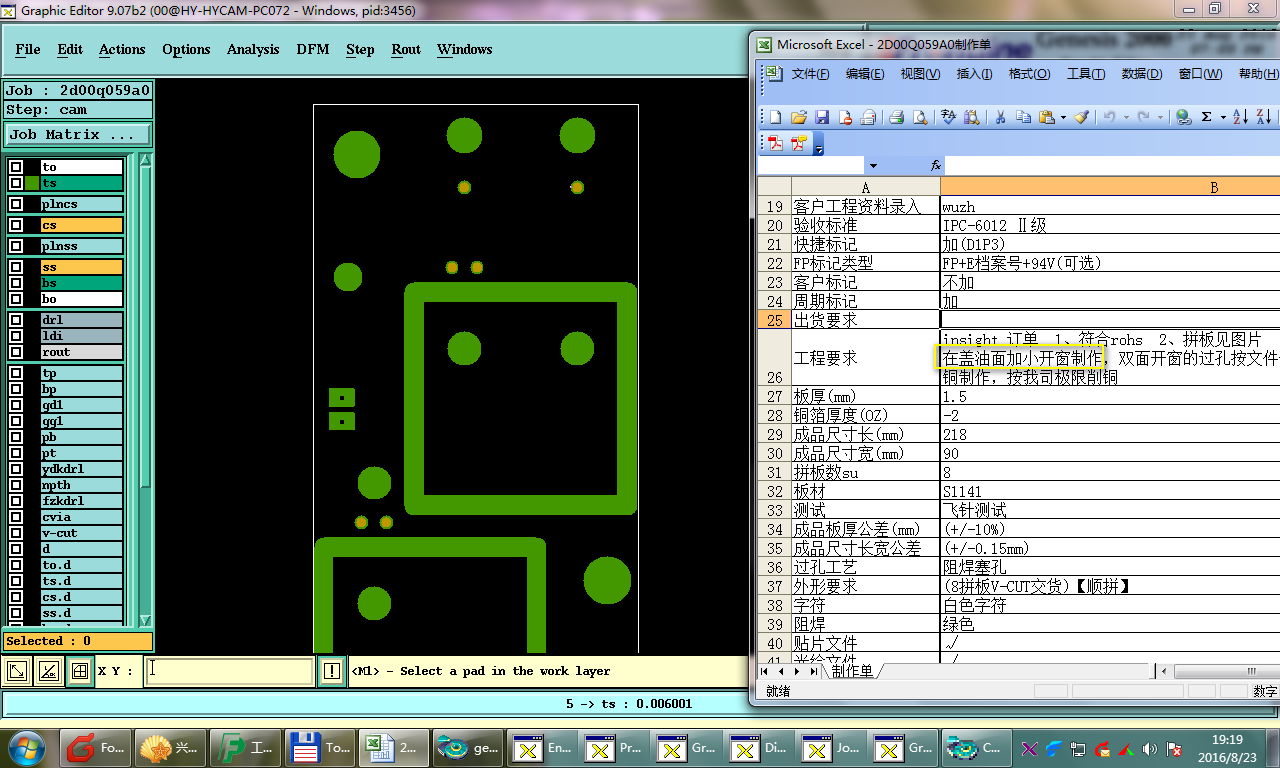The image size is (1280, 768).
Task: Open the Analysis menu in Graphic Editor
Action: pyautogui.click(x=253, y=49)
